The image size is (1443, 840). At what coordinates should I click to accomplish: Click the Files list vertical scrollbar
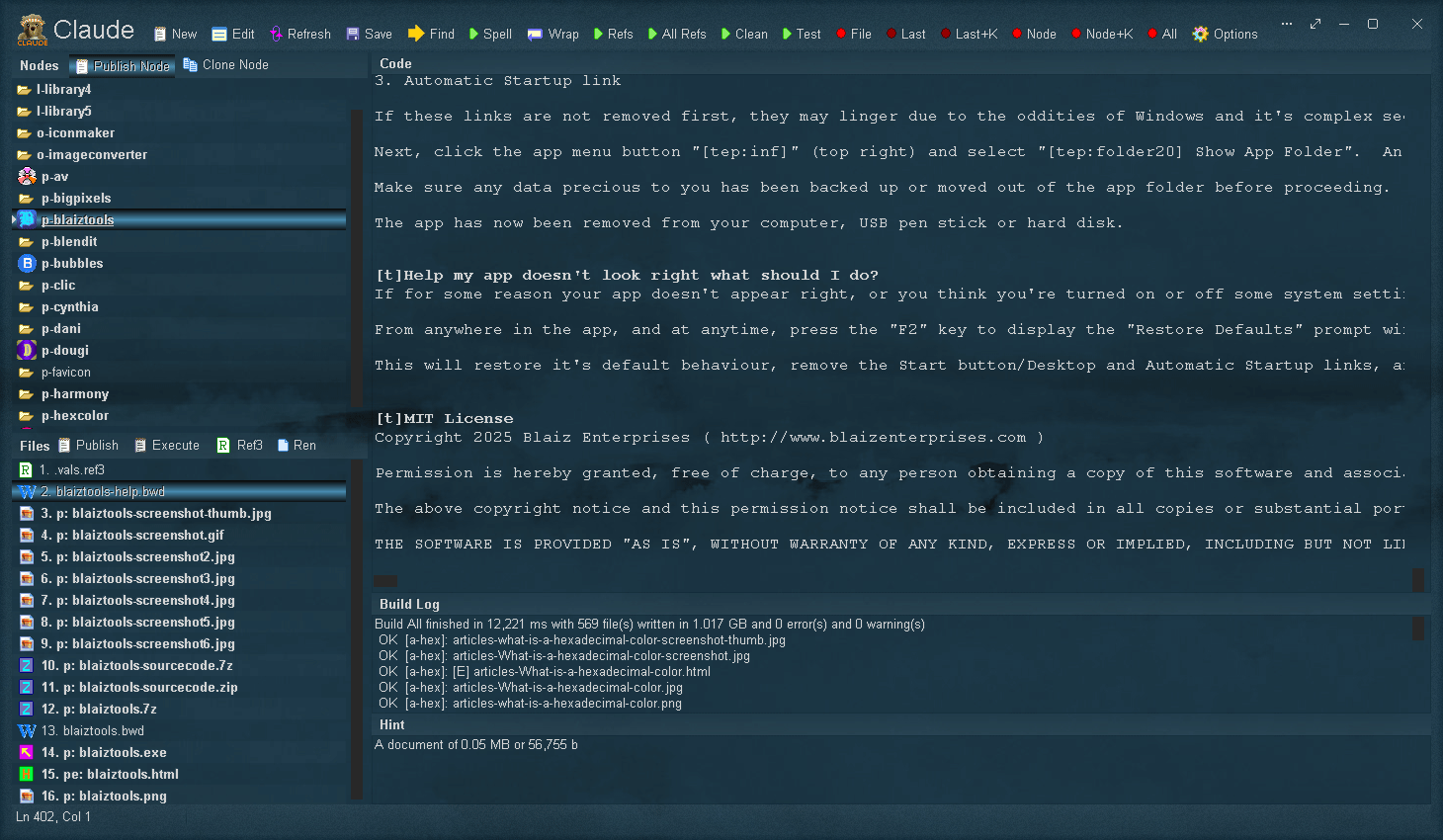pos(358,630)
